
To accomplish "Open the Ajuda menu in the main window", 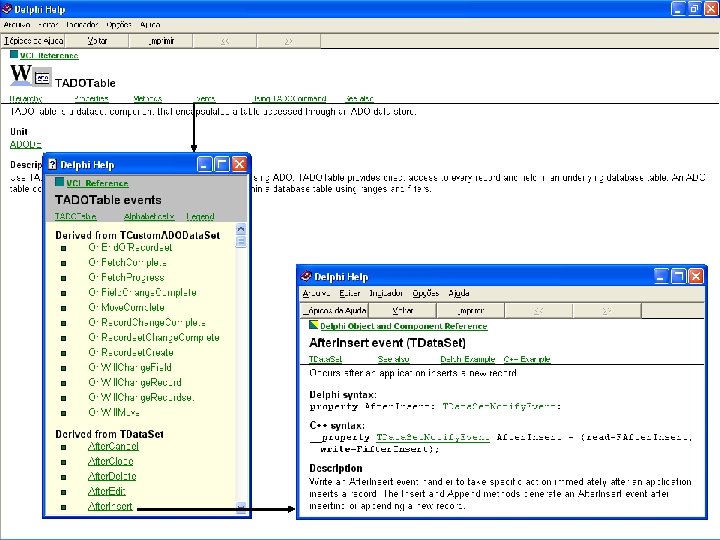I will tap(150, 25).
